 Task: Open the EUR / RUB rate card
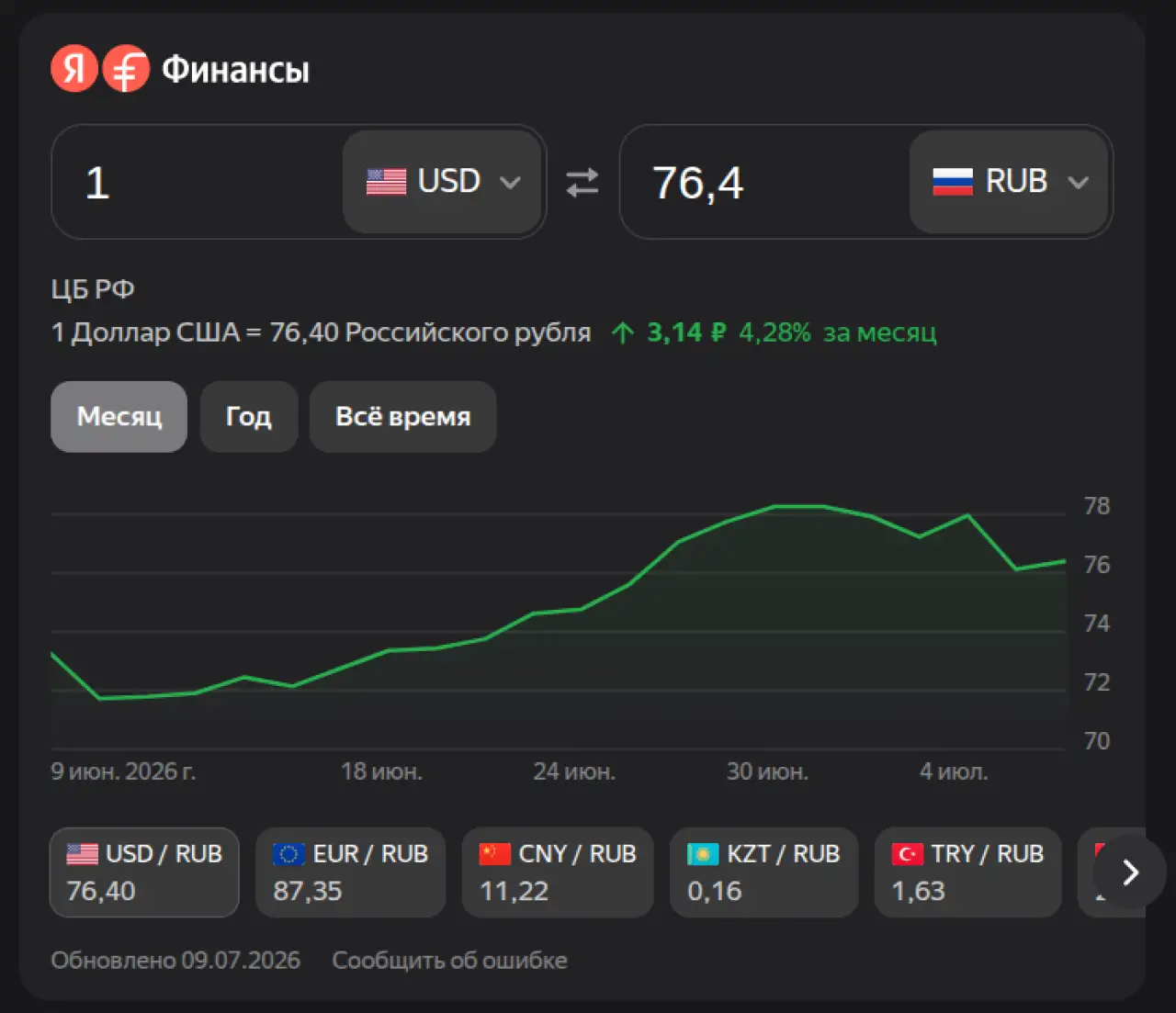351,872
